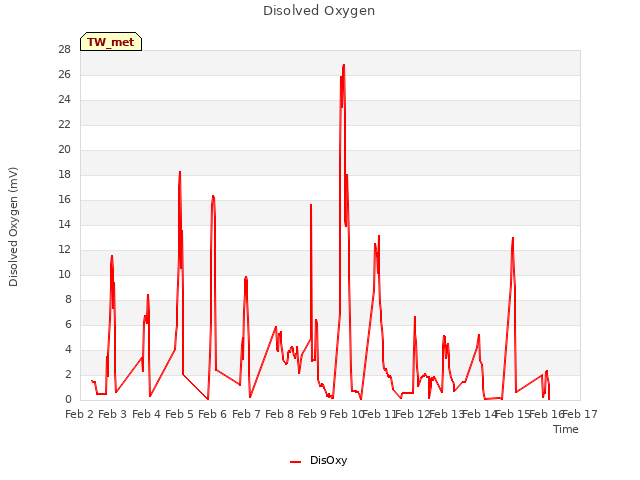640x480 pixels.
Task: Click the 18 y-axis tick value
Action: [64, 175]
